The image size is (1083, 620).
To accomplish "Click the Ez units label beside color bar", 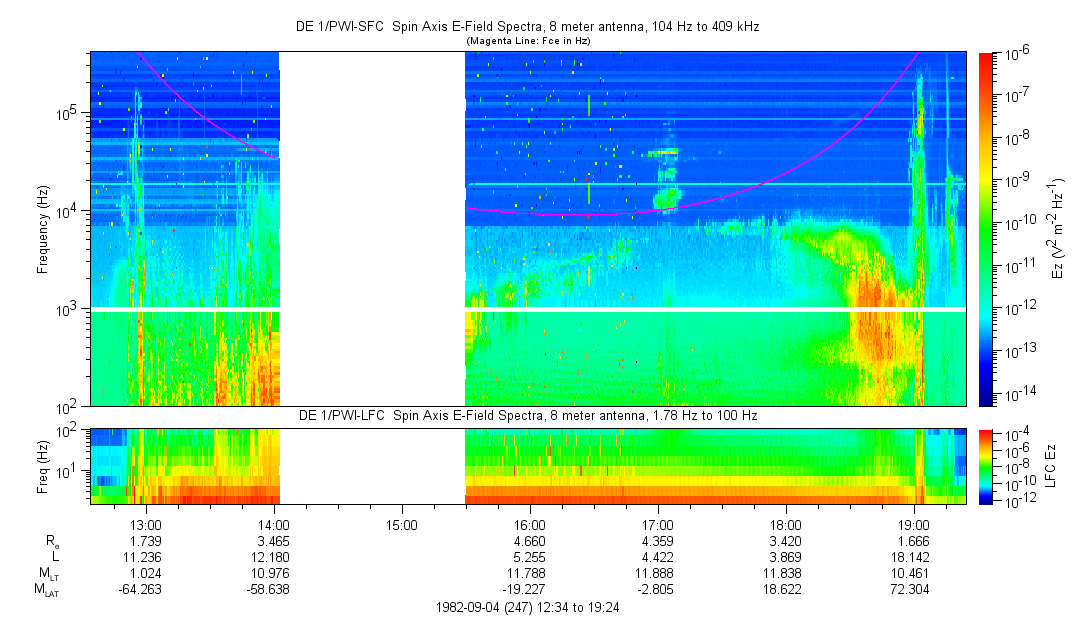I will coord(1056,229).
